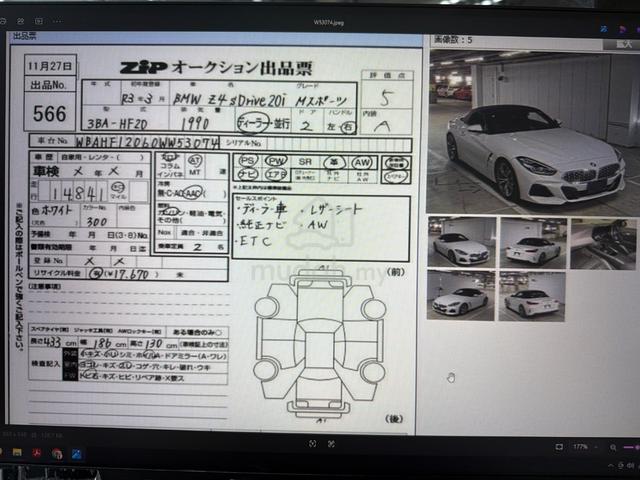The height and width of the screenshot is (480, 640).
Task: Click the model code 3BA-HF20
Action: point(117,123)
